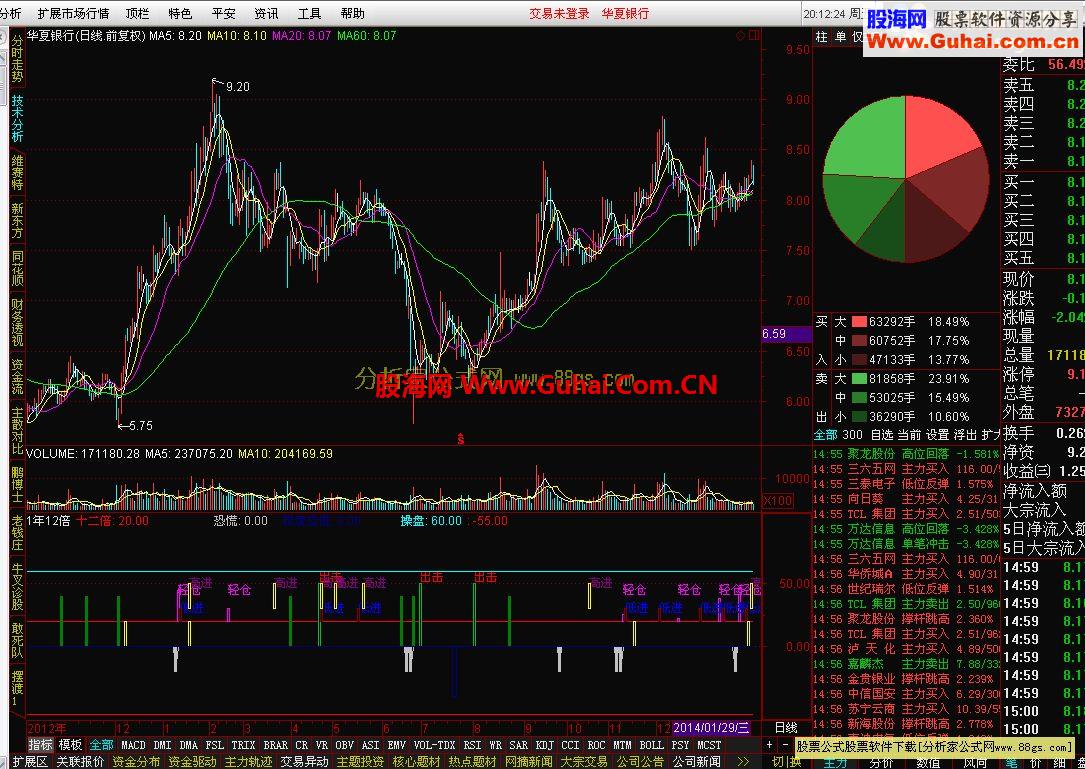Image resolution: width=1085 pixels, height=769 pixels.
Task: Select the RSI indicator
Action: 472,745
